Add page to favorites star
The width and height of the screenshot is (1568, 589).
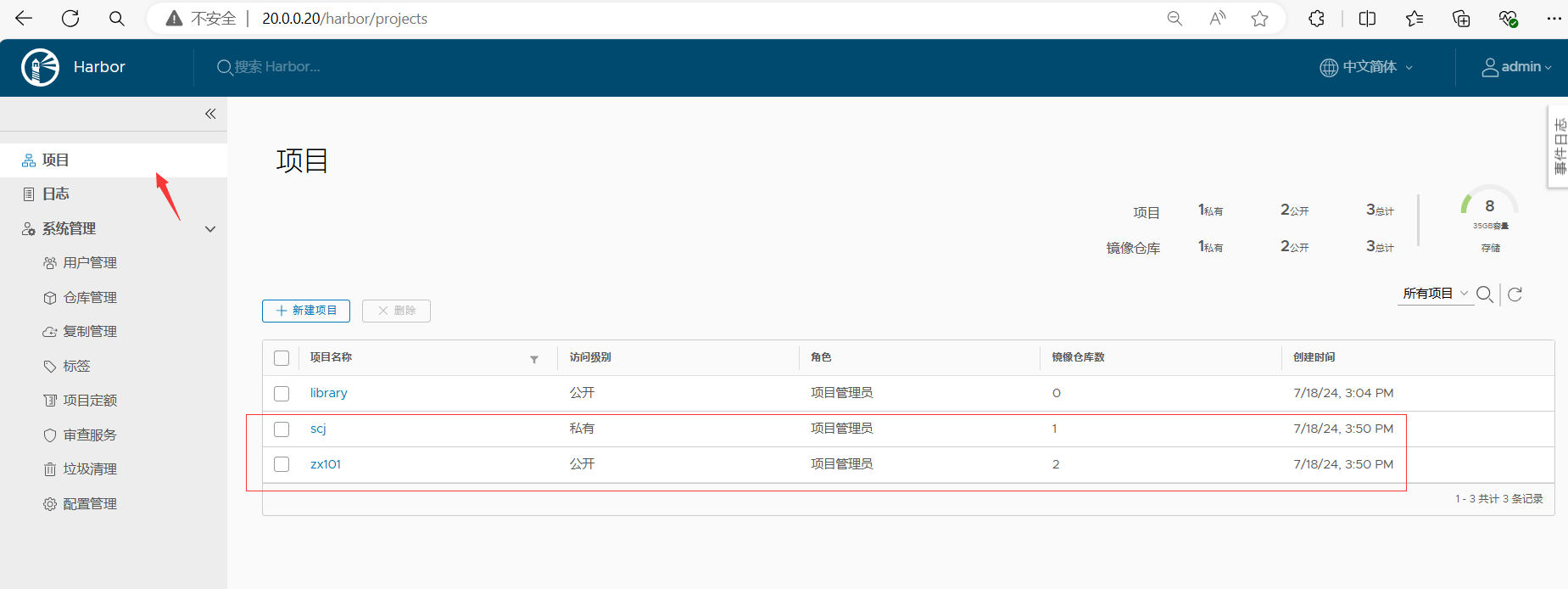1260,18
